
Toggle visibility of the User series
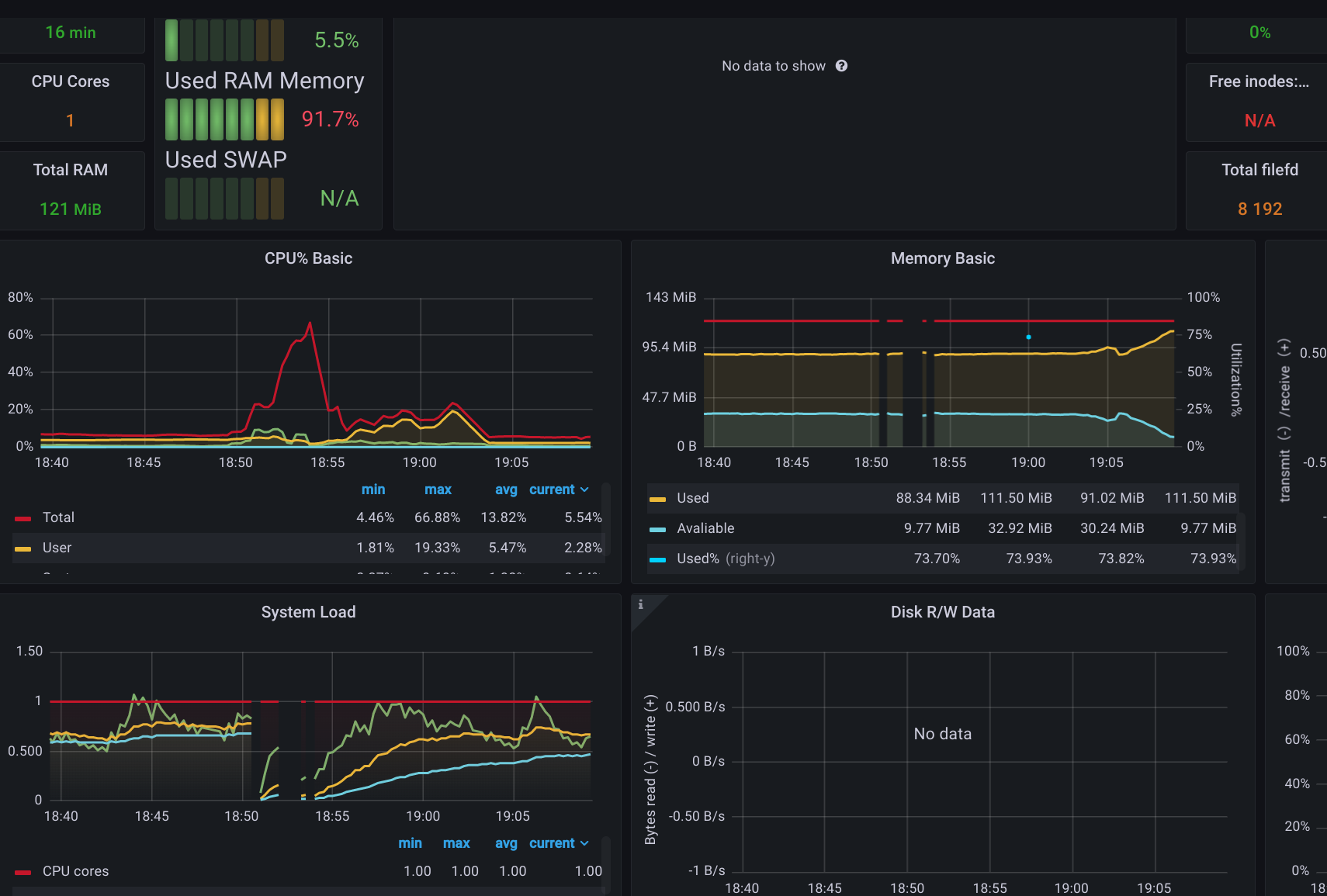(57, 548)
